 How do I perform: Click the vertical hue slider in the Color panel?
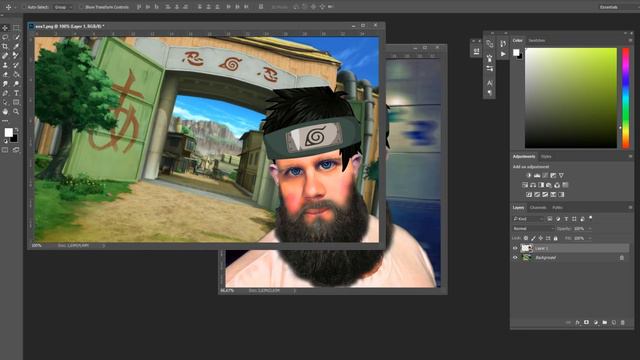tap(626, 98)
